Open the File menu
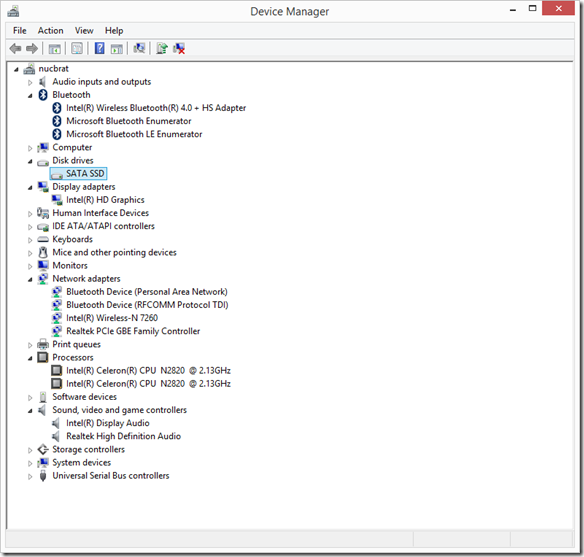The height and width of the screenshot is (557, 584). click(20, 31)
